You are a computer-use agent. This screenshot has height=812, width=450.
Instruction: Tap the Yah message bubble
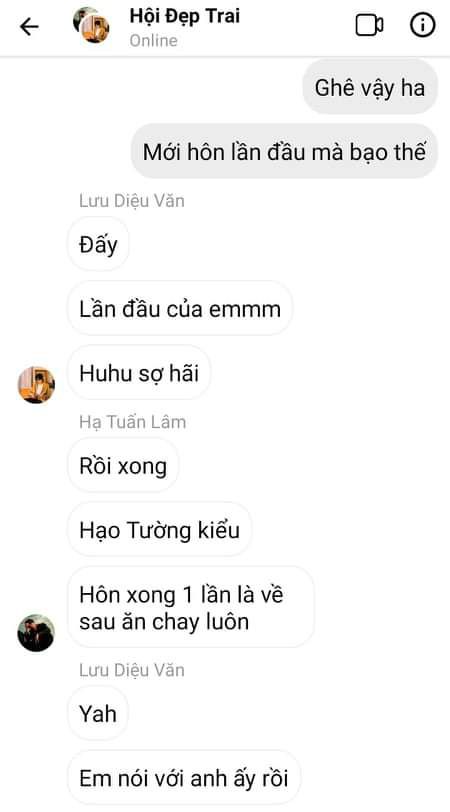[x=98, y=713]
